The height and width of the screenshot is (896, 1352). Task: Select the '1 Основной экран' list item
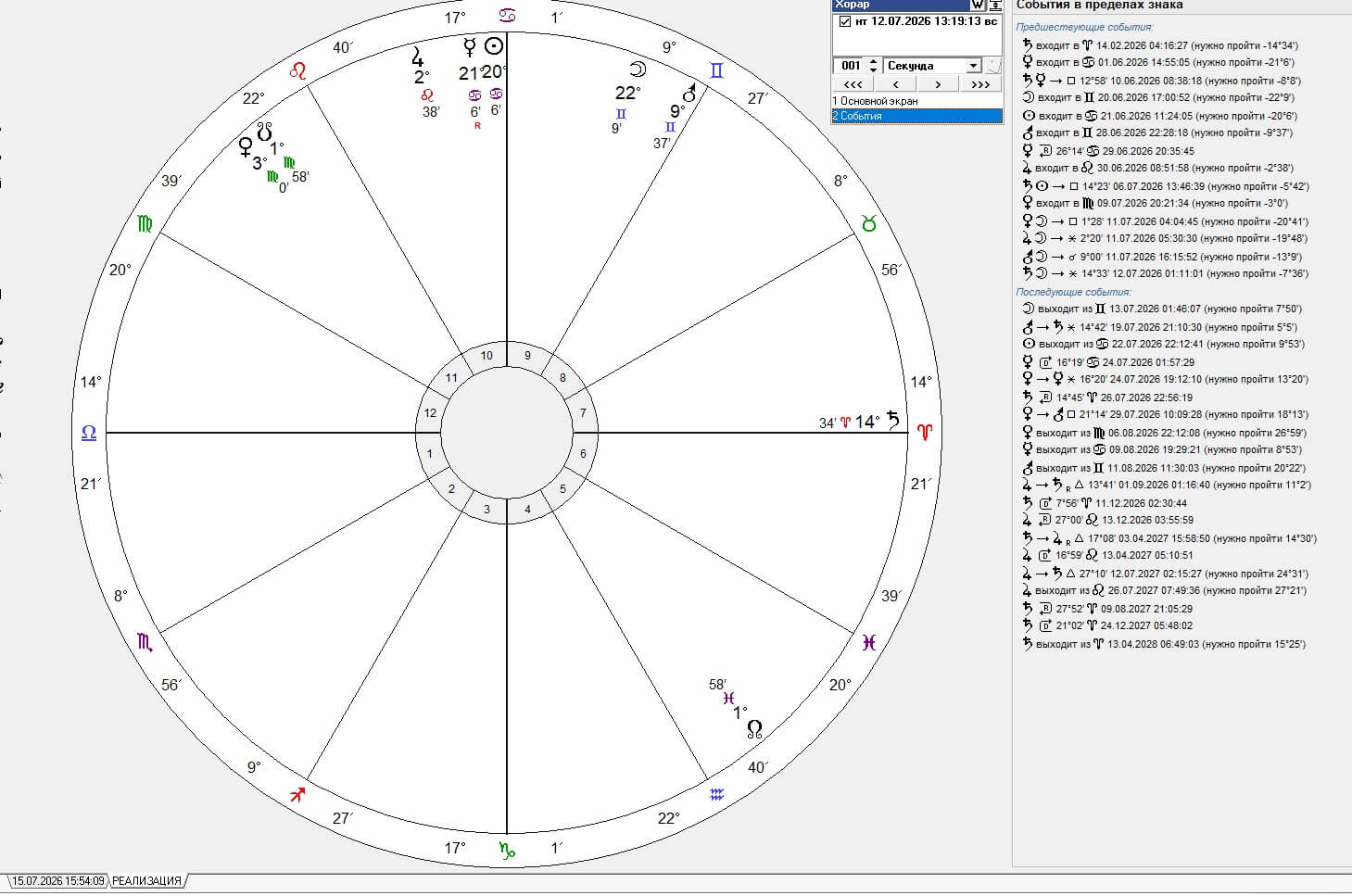pos(917,101)
